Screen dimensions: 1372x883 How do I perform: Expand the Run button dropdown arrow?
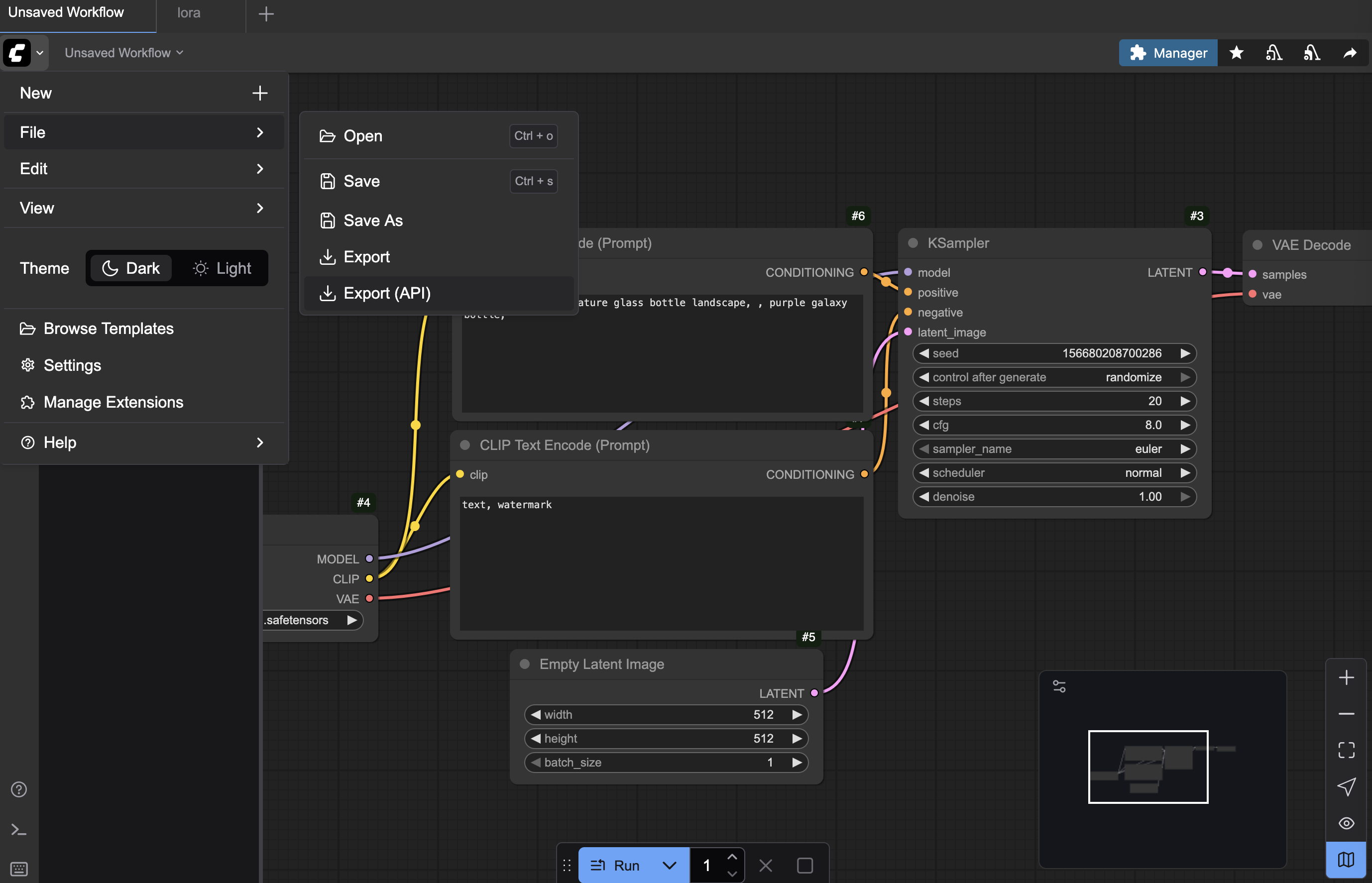click(669, 865)
